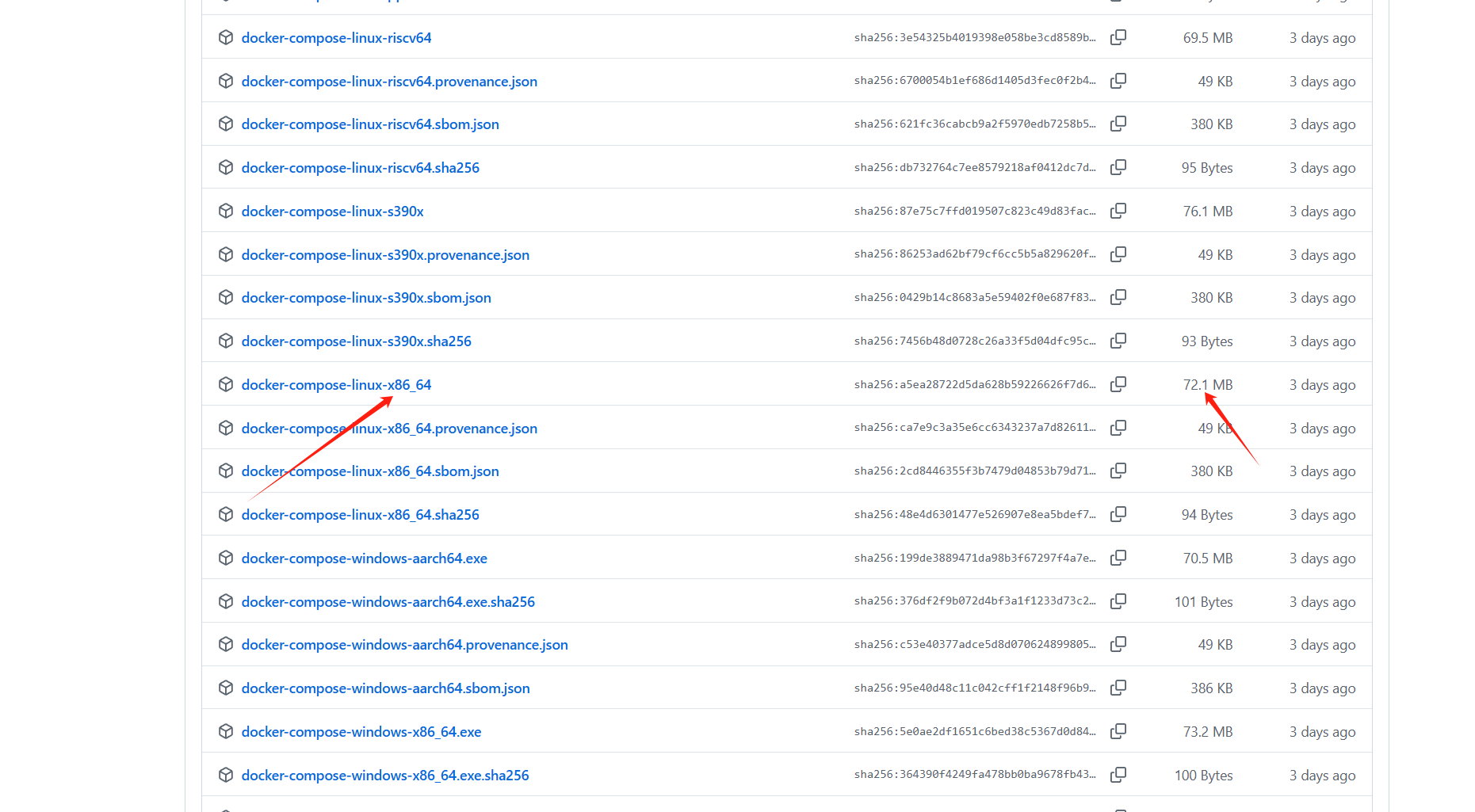This screenshot has width=1475, height=812.
Task: Open docker-compose-linux-s390x.provenance.json link
Action: tap(385, 255)
